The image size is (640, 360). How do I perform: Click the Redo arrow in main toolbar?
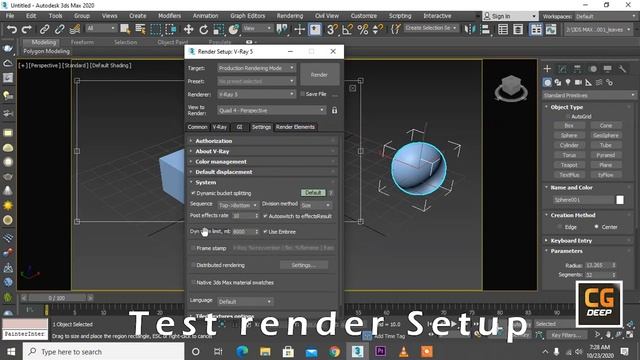[x=27, y=29]
